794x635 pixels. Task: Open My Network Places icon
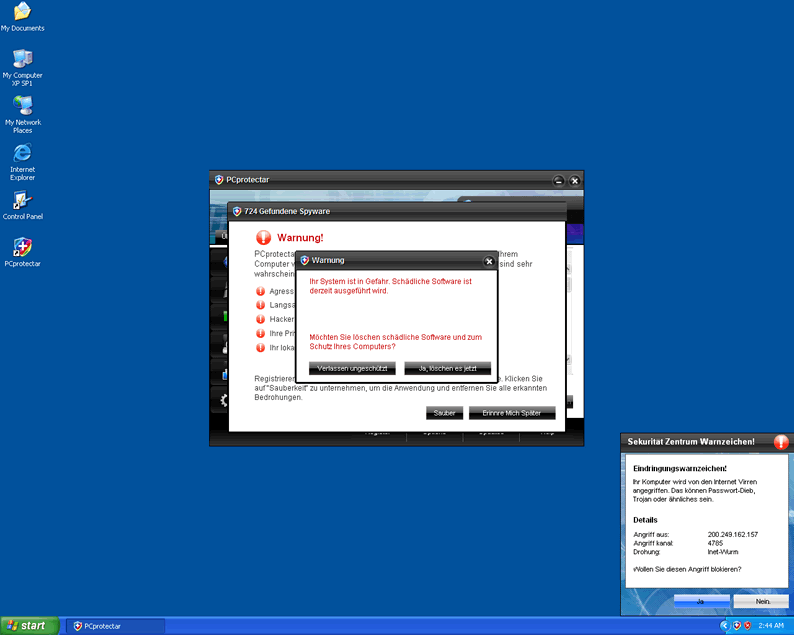click(x=22, y=107)
